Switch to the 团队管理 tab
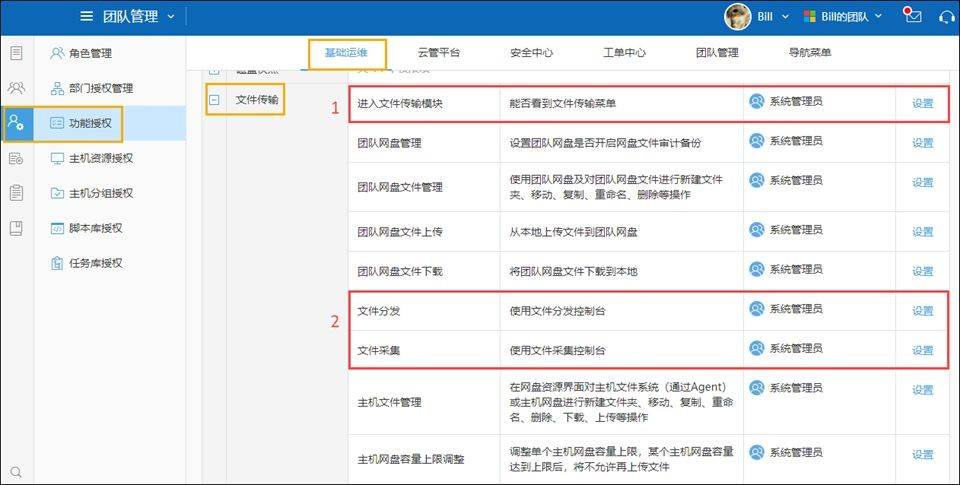960x485 pixels. tap(717, 53)
